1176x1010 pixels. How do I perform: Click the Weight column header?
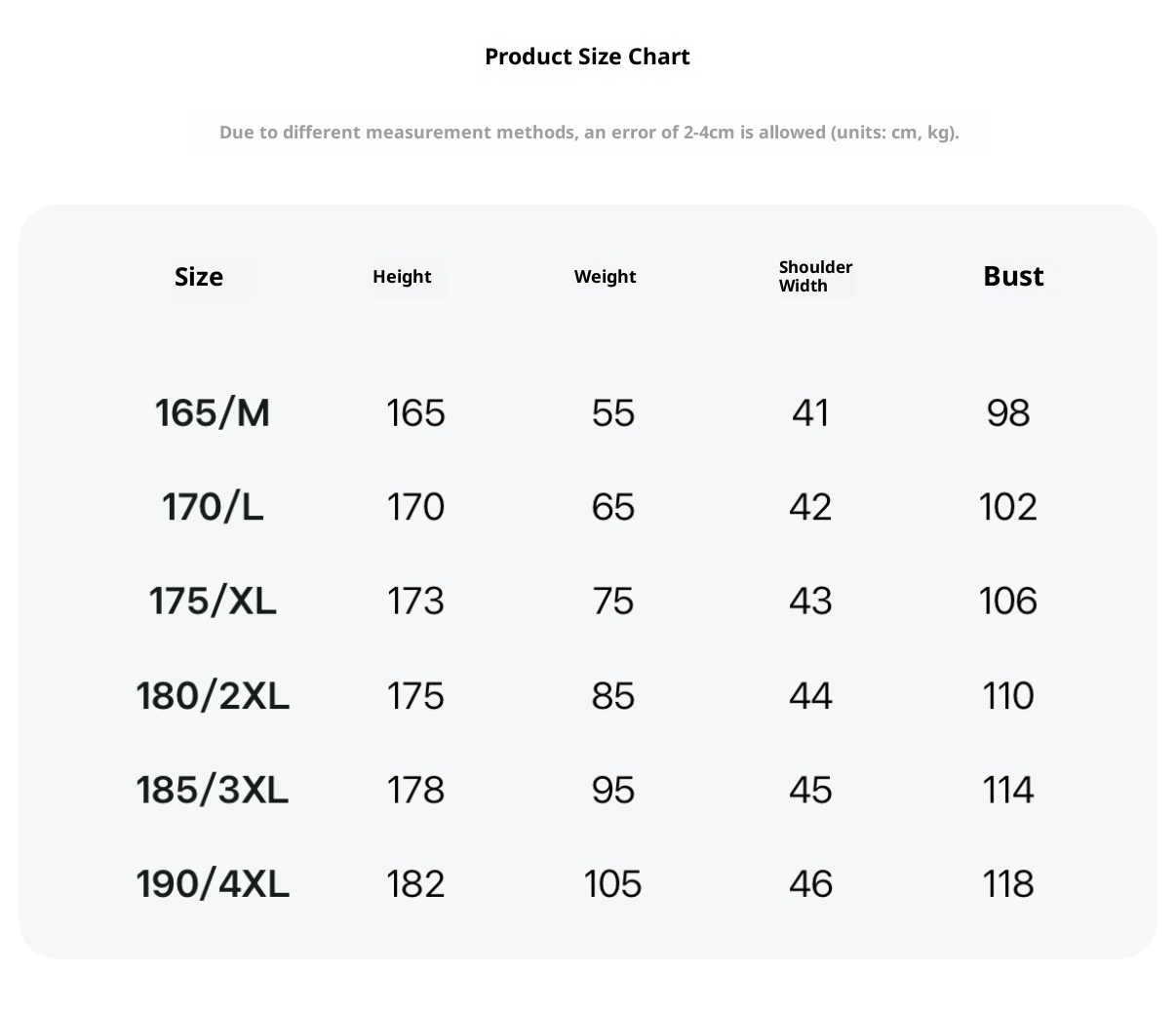pyautogui.click(x=605, y=277)
